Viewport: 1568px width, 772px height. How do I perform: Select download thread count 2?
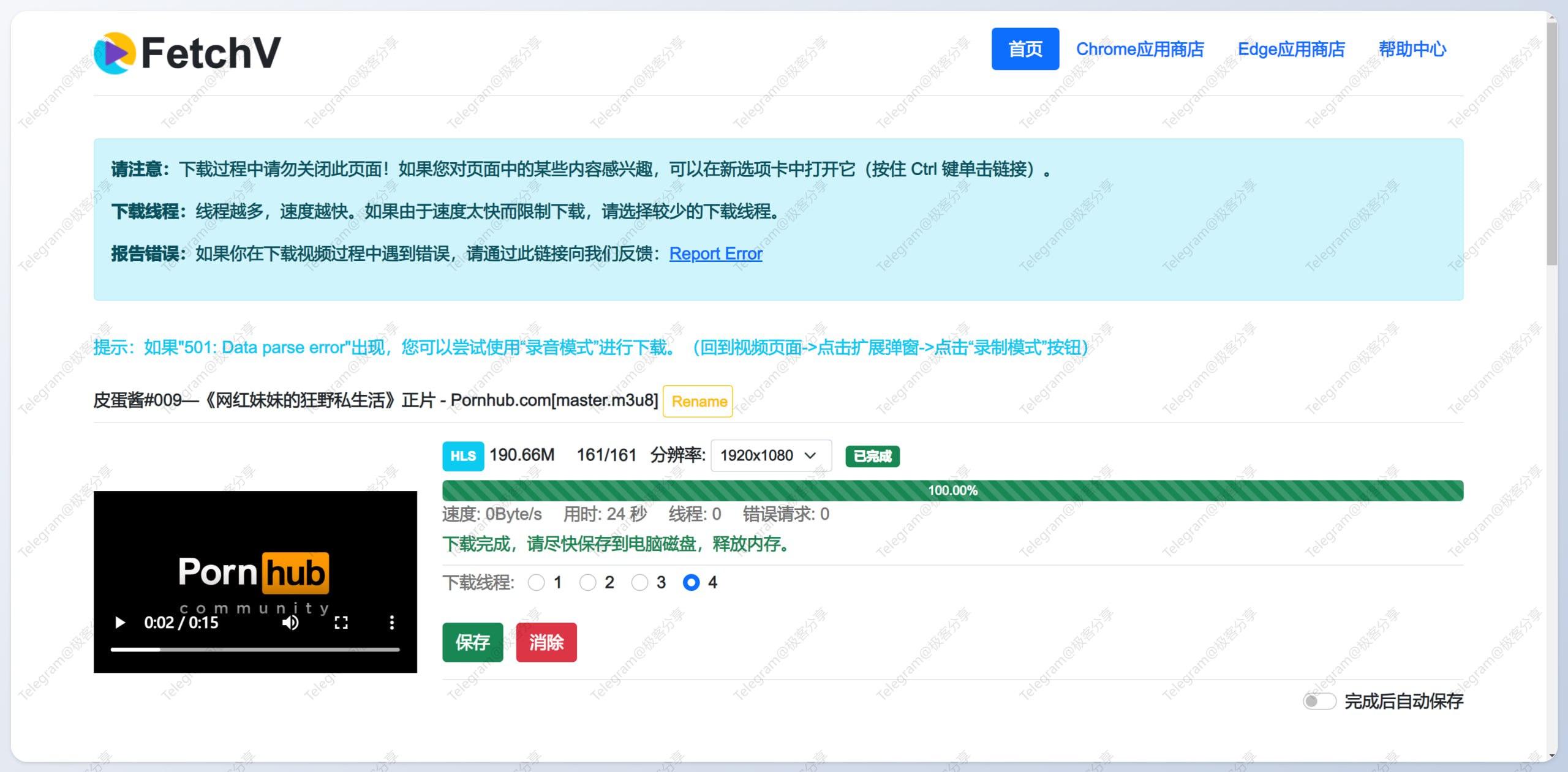(x=588, y=582)
